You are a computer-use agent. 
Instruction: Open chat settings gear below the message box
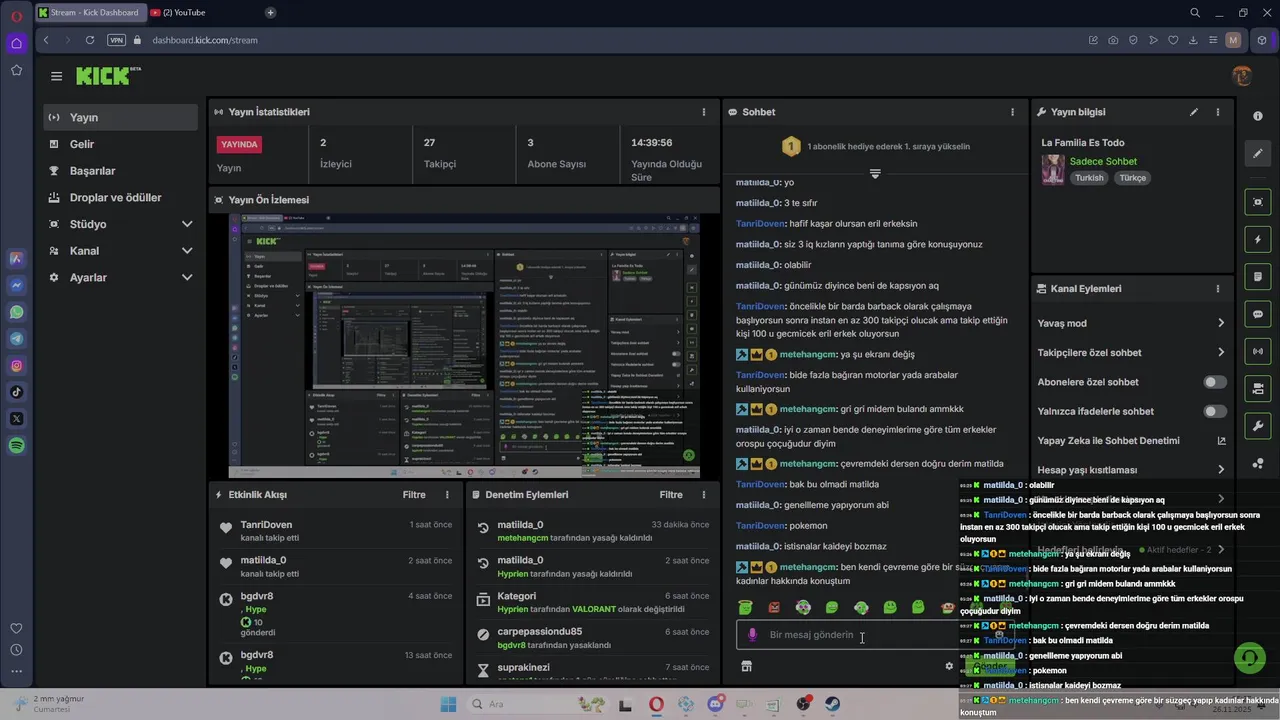pyautogui.click(x=949, y=666)
